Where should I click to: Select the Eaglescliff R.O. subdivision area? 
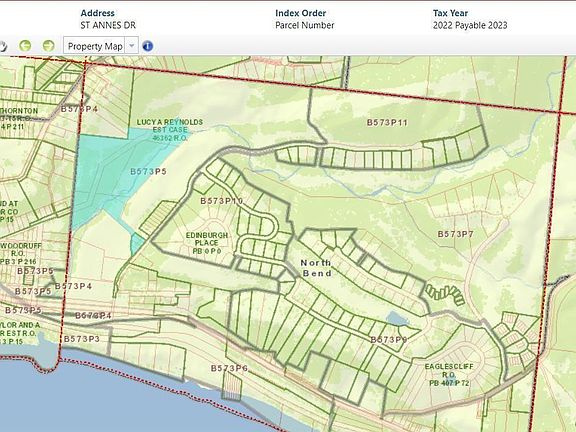click(449, 375)
